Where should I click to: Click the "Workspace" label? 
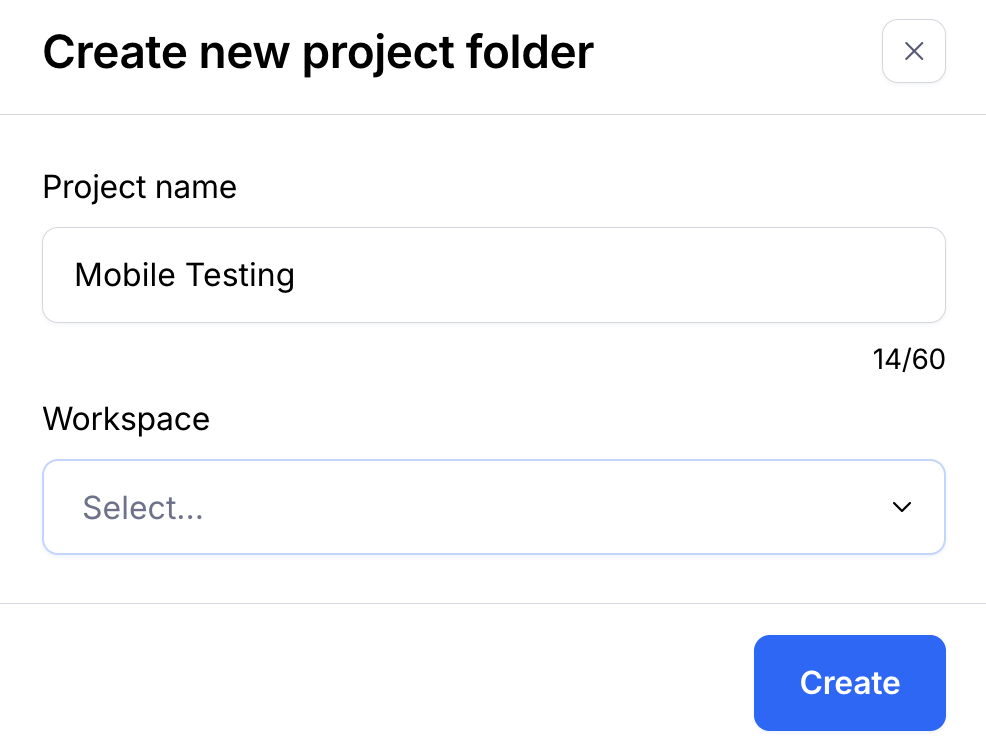point(126,418)
